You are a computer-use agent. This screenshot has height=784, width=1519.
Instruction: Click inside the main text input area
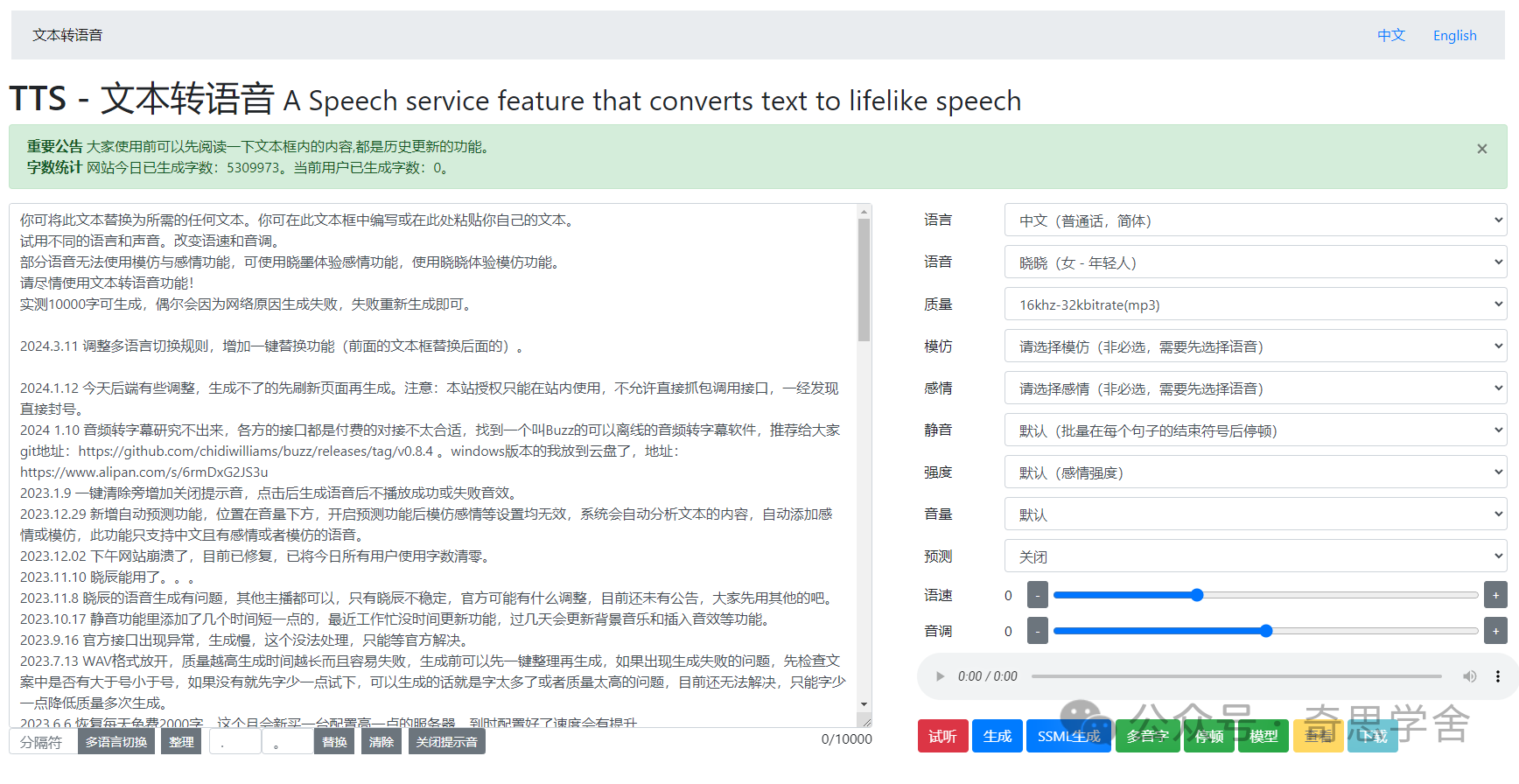433,465
